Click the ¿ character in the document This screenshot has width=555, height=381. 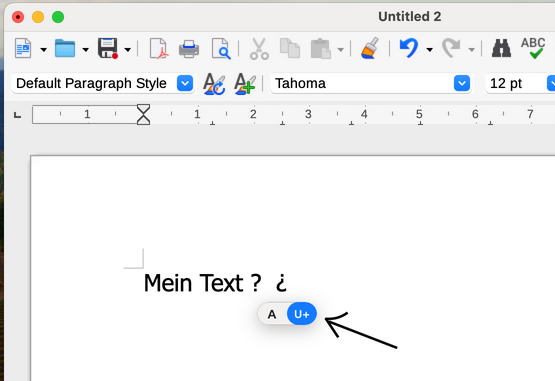coord(281,284)
